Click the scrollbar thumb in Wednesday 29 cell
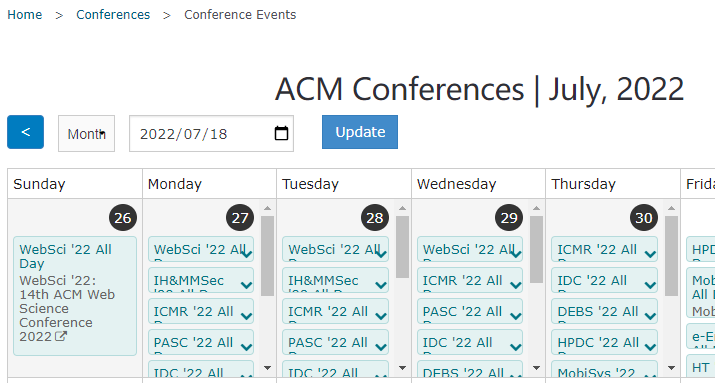Image resolution: width=715 pixels, height=383 pixels. tap(537, 249)
